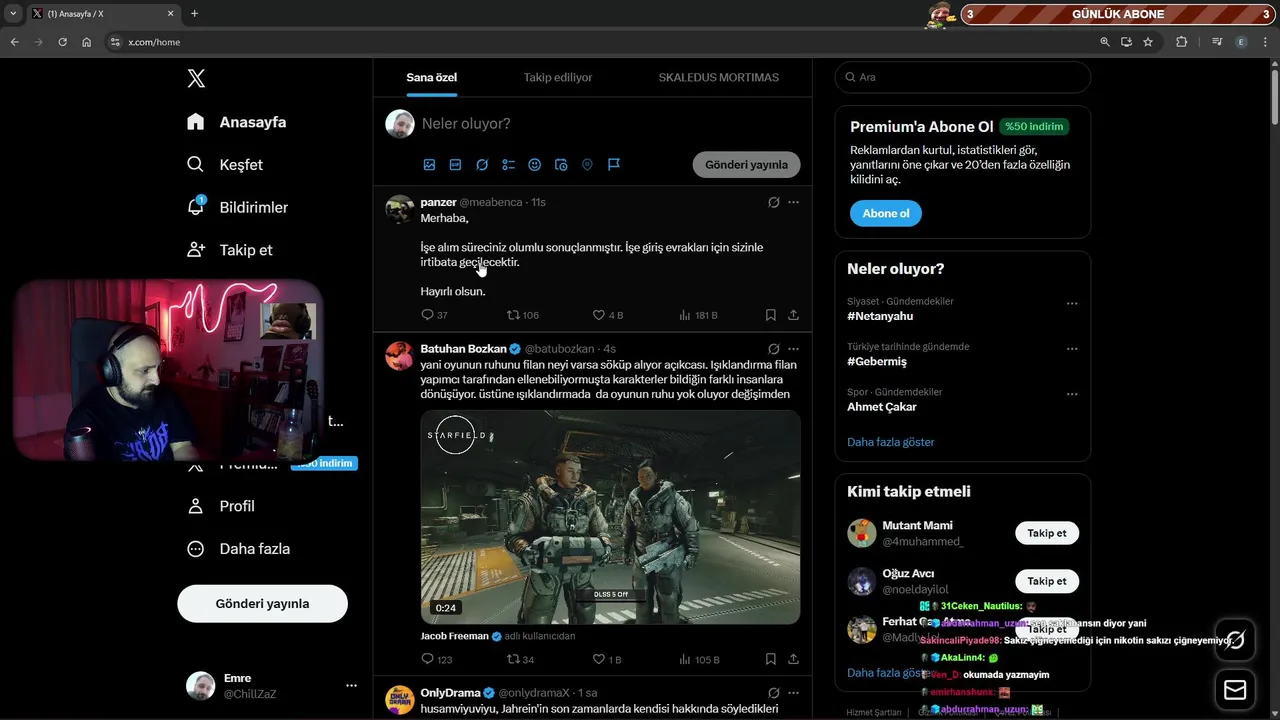This screenshot has width=1280, height=720.
Task: Like panzer's post with 4 B likes
Action: click(599, 315)
